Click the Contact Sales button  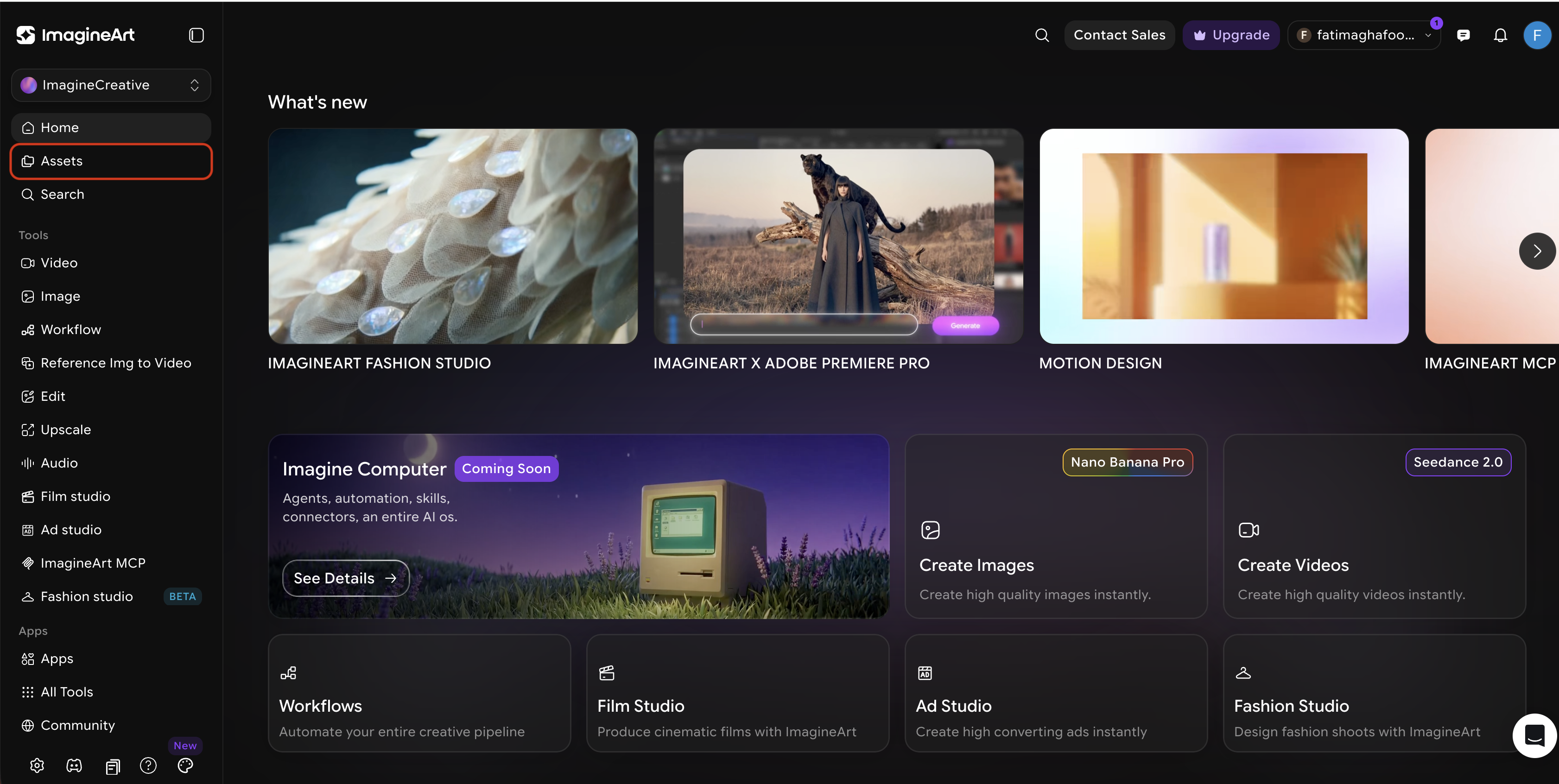click(1119, 35)
